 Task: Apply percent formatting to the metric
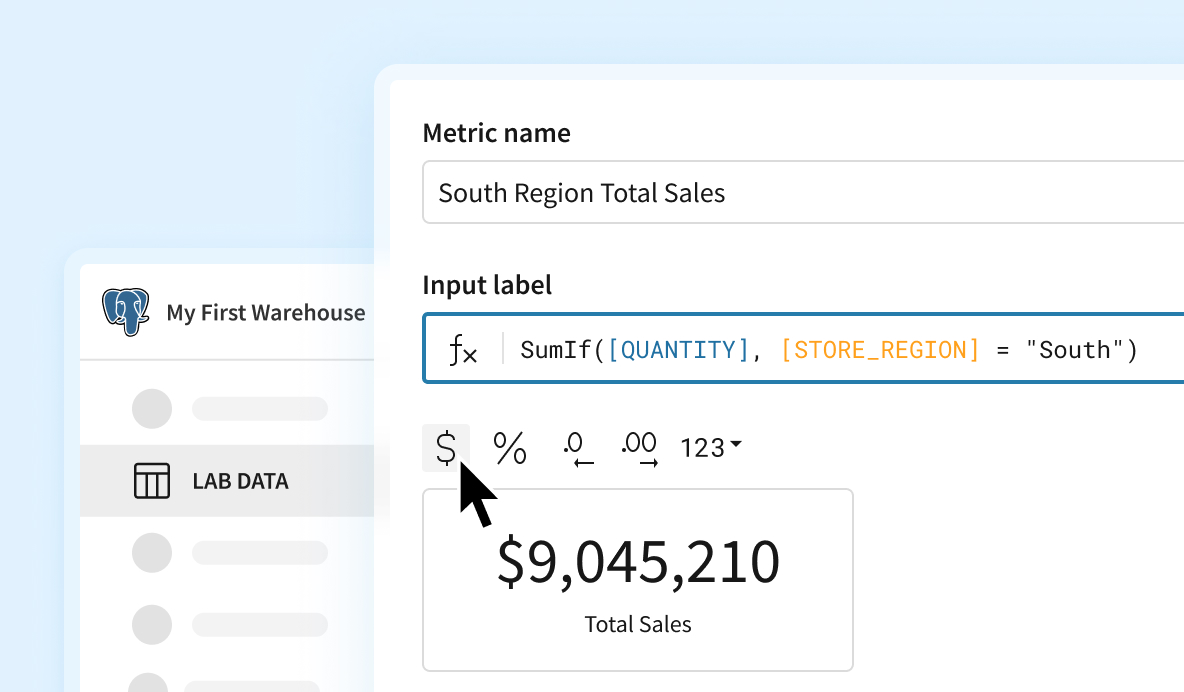[510, 448]
